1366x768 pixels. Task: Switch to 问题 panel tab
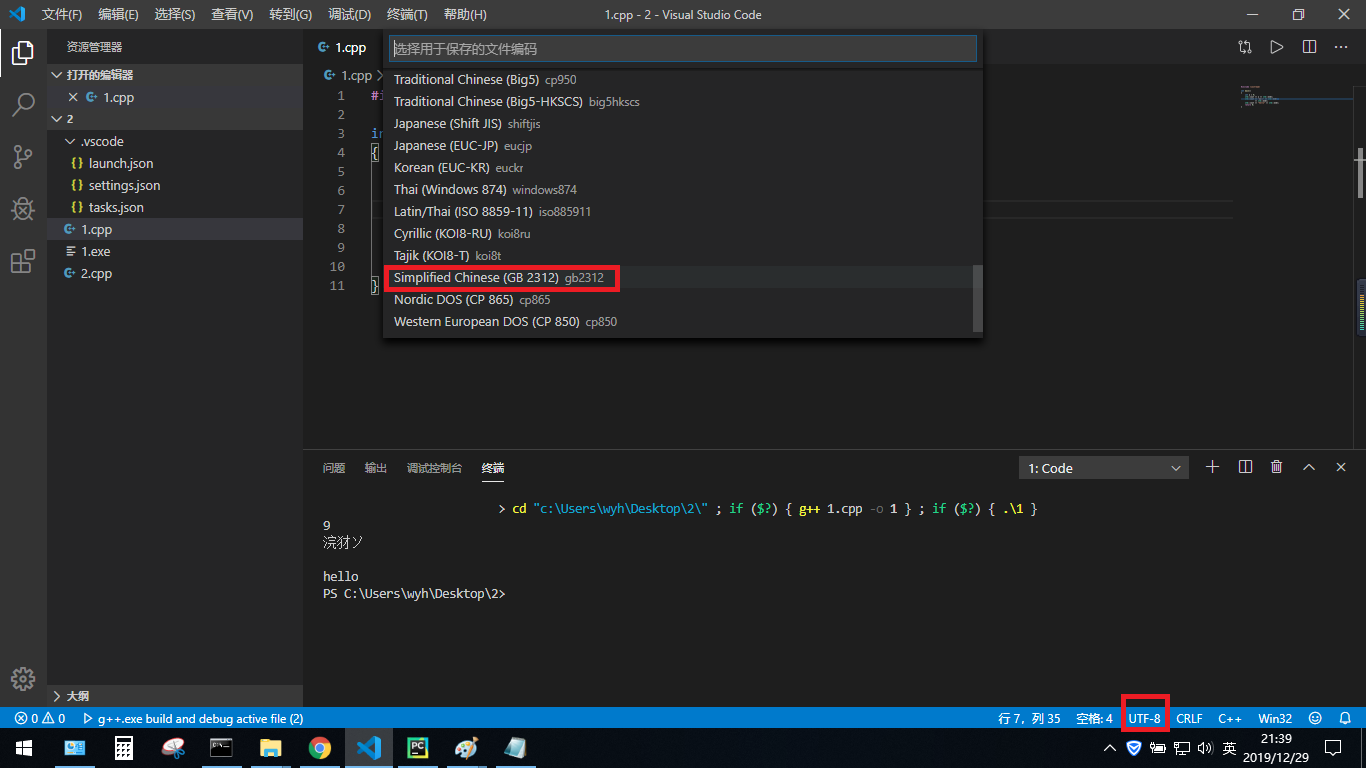coord(334,468)
